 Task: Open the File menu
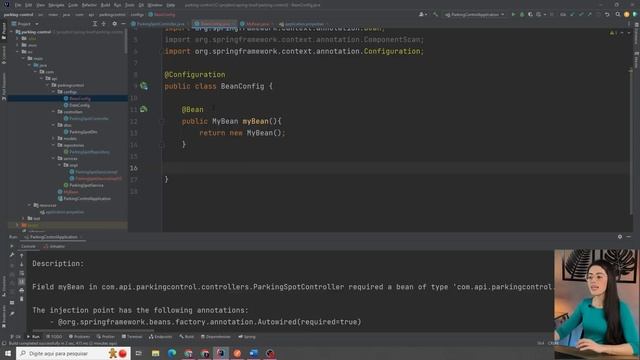click(18, 5)
